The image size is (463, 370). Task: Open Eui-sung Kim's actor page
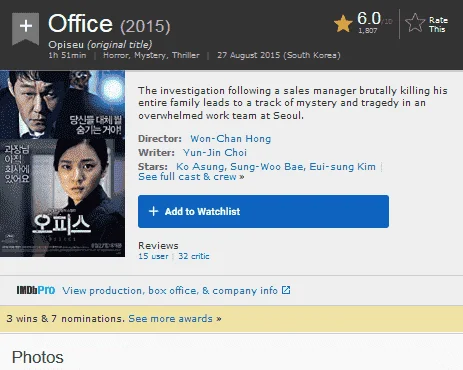342,167
